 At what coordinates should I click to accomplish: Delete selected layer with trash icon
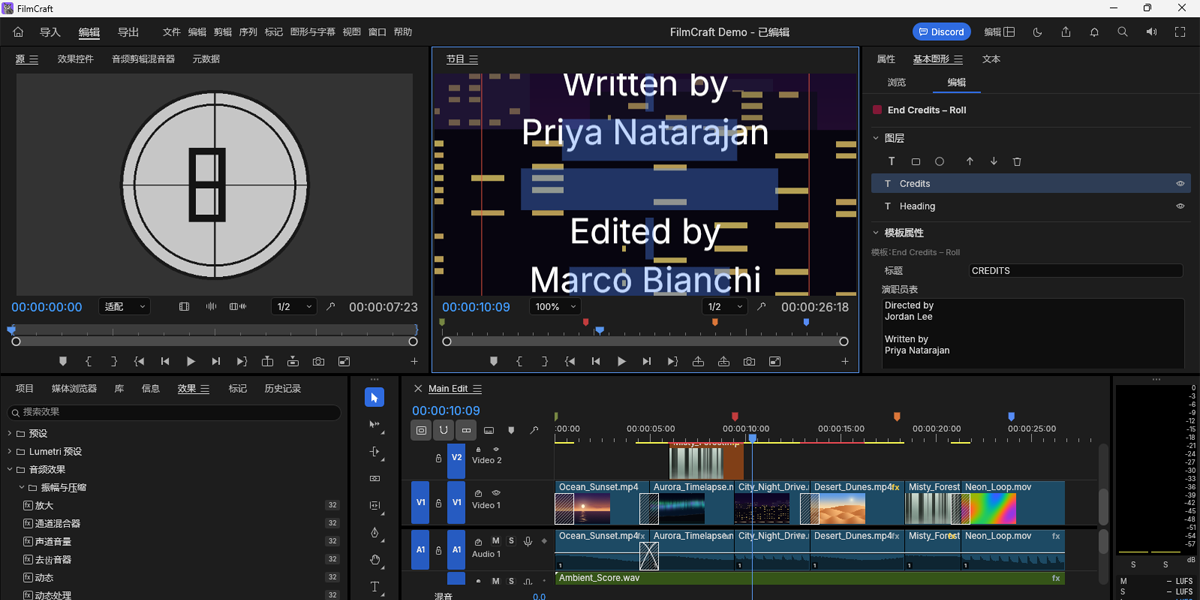(1017, 161)
